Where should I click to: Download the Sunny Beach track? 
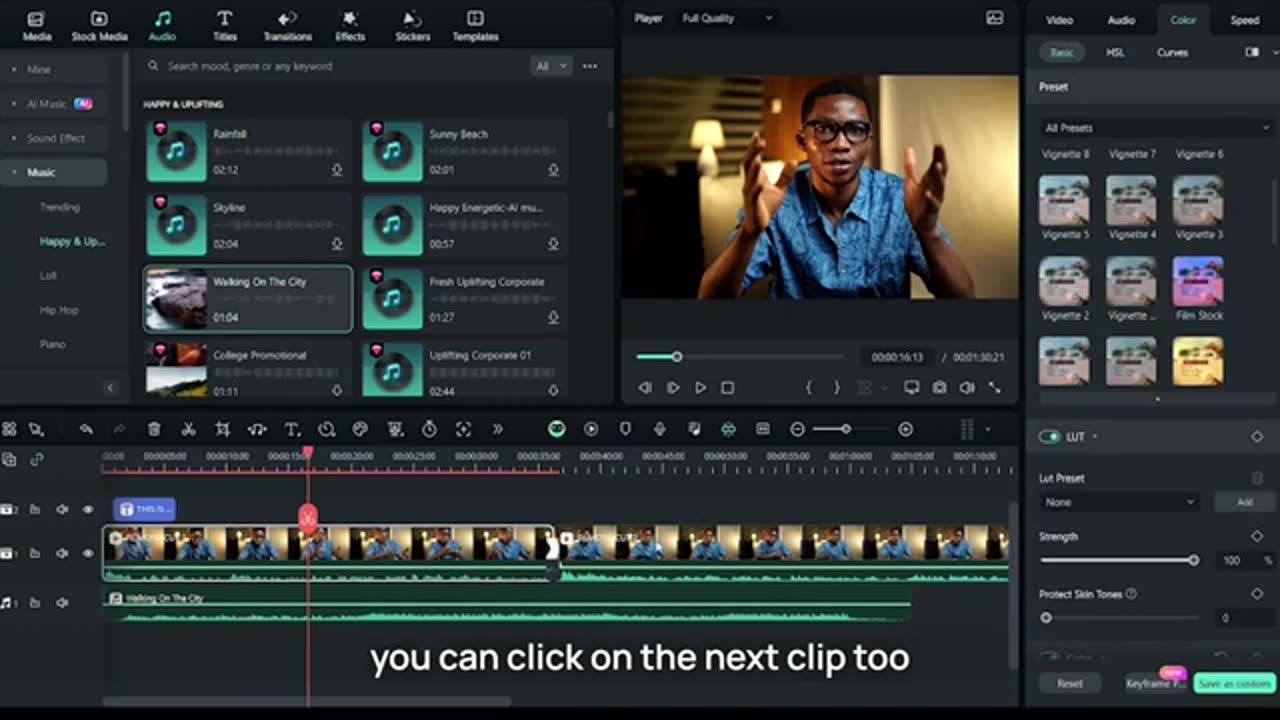tap(553, 170)
